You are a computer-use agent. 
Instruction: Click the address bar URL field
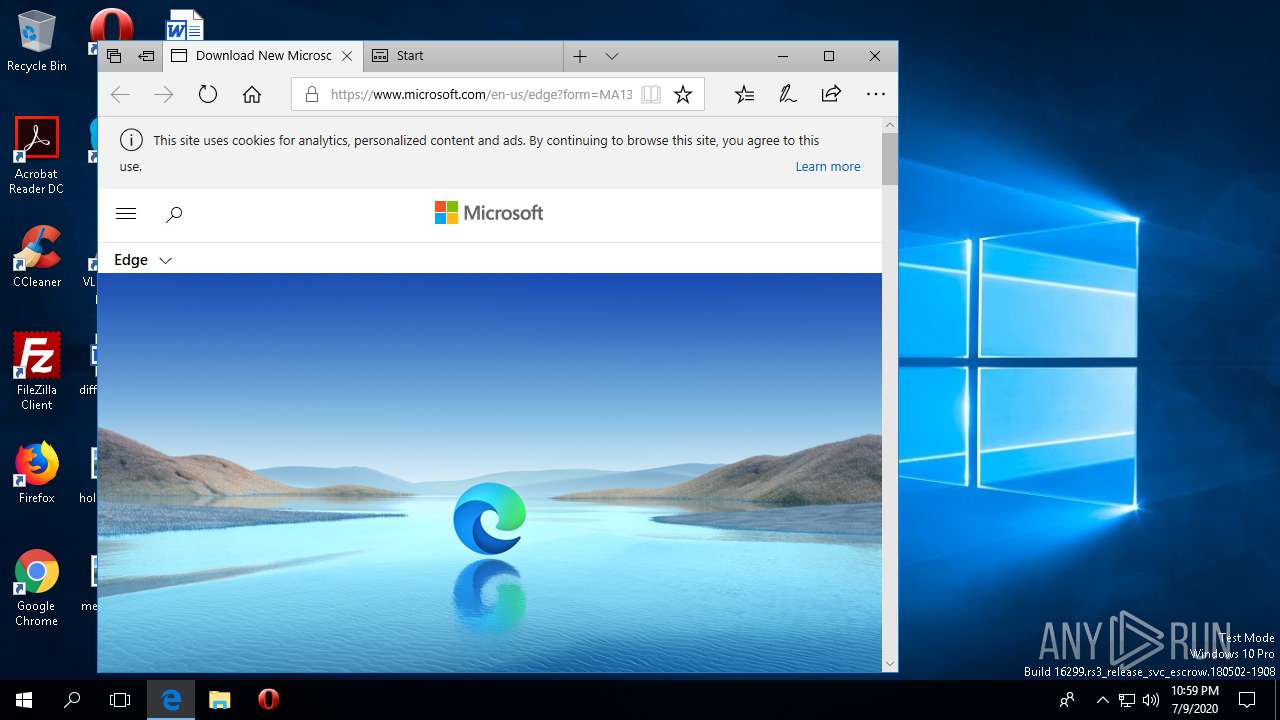click(x=481, y=95)
